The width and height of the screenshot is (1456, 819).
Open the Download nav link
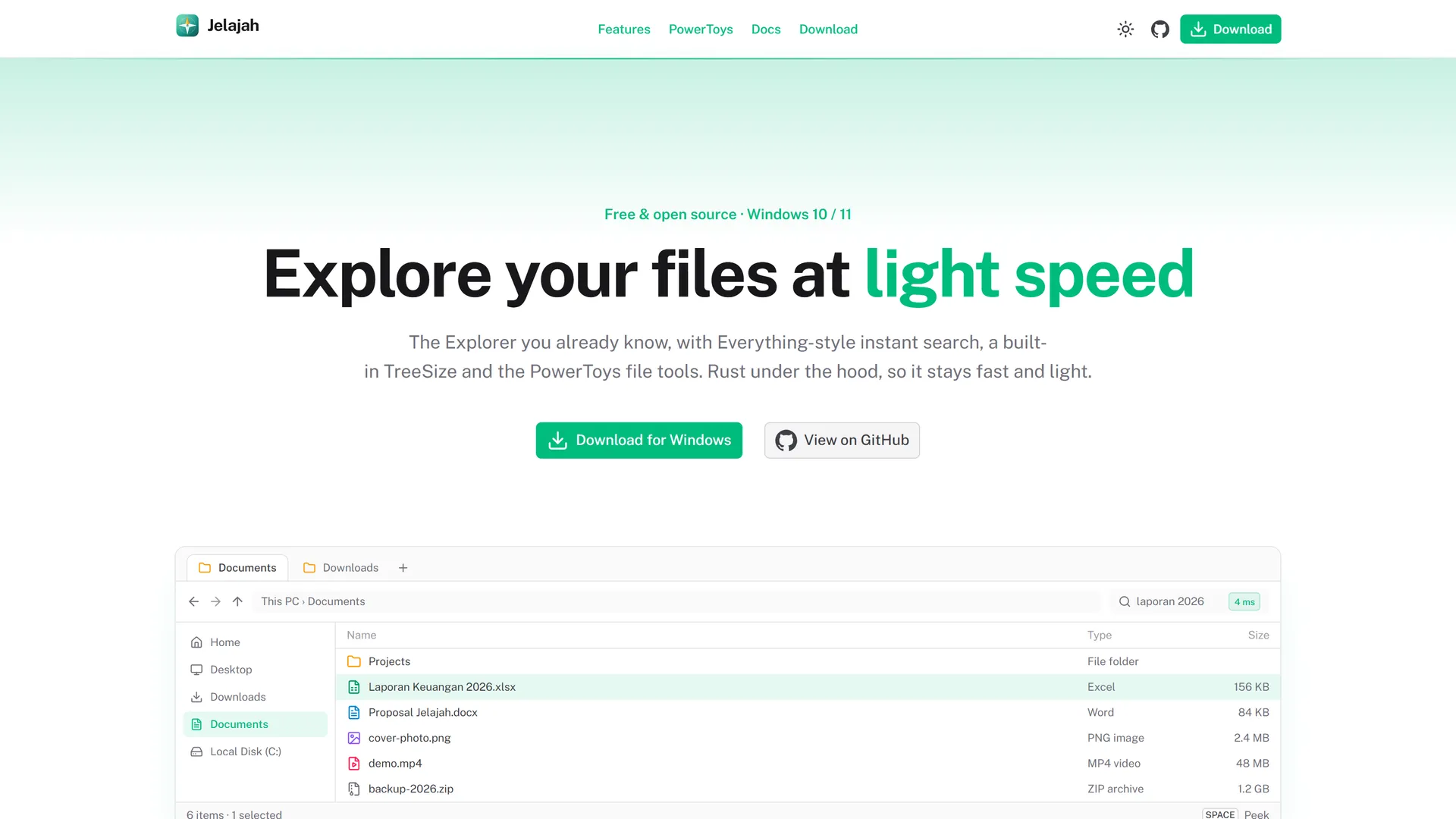[x=828, y=30]
